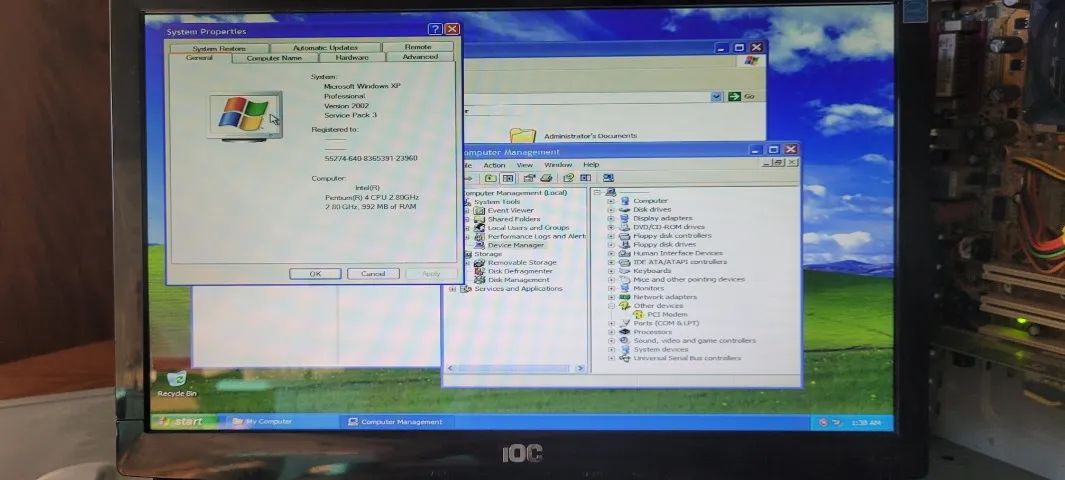Expand Ports (COM & LPT) category

coord(611,324)
